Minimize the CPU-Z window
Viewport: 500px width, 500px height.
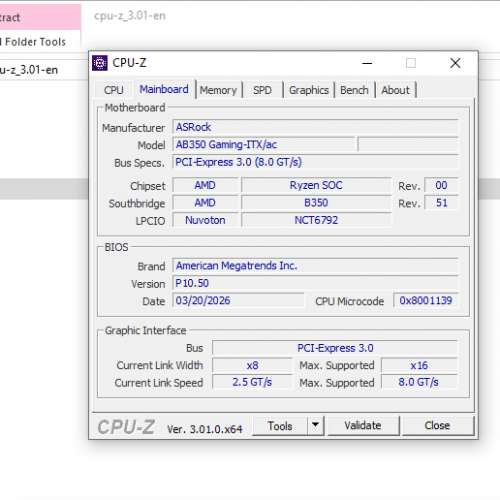[x=367, y=63]
